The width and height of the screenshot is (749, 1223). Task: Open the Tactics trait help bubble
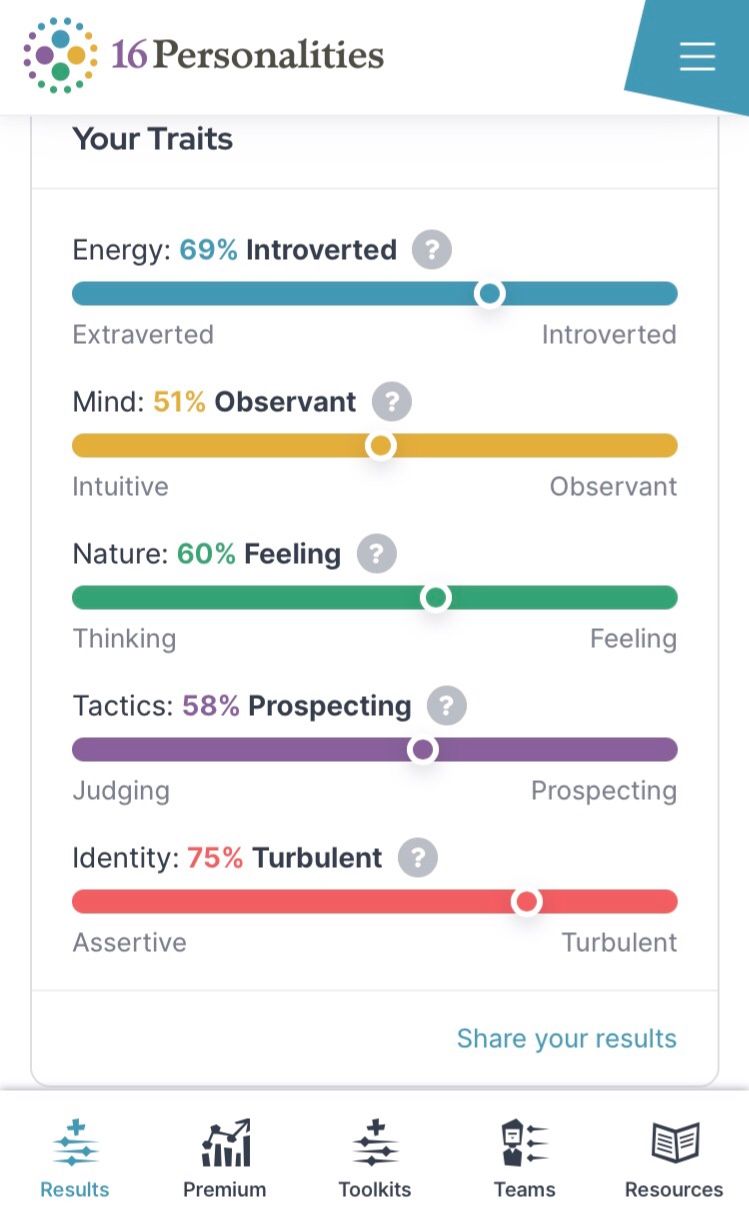(446, 706)
